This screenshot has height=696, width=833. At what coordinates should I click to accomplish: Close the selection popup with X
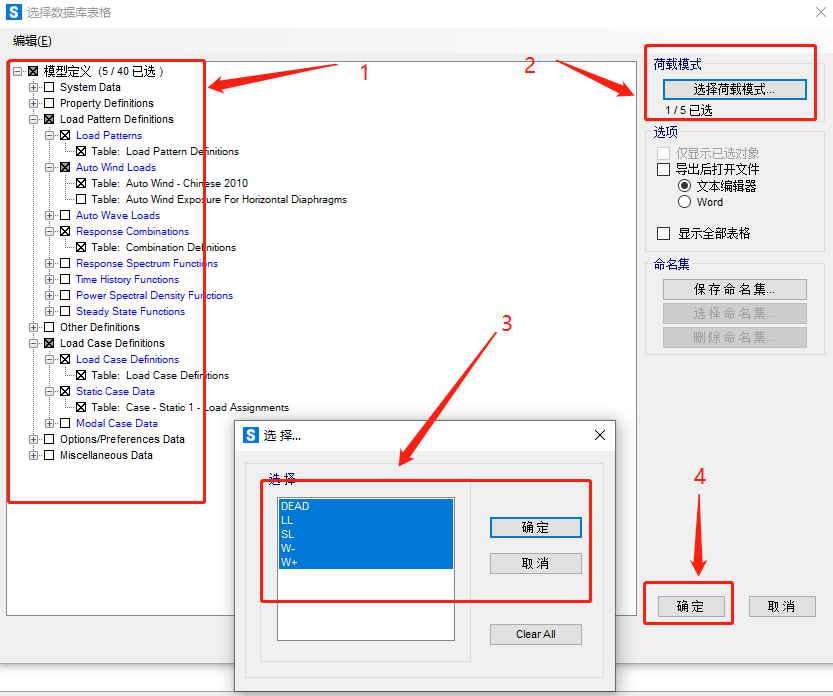[x=600, y=435]
